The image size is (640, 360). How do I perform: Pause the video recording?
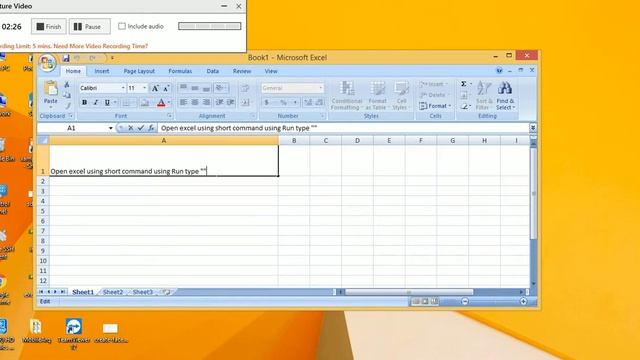pos(89,27)
